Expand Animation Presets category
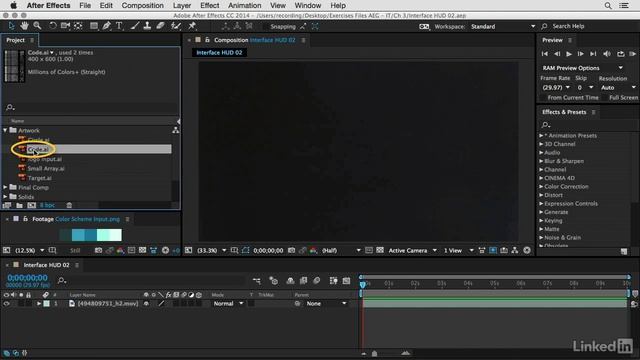 (x=541, y=136)
